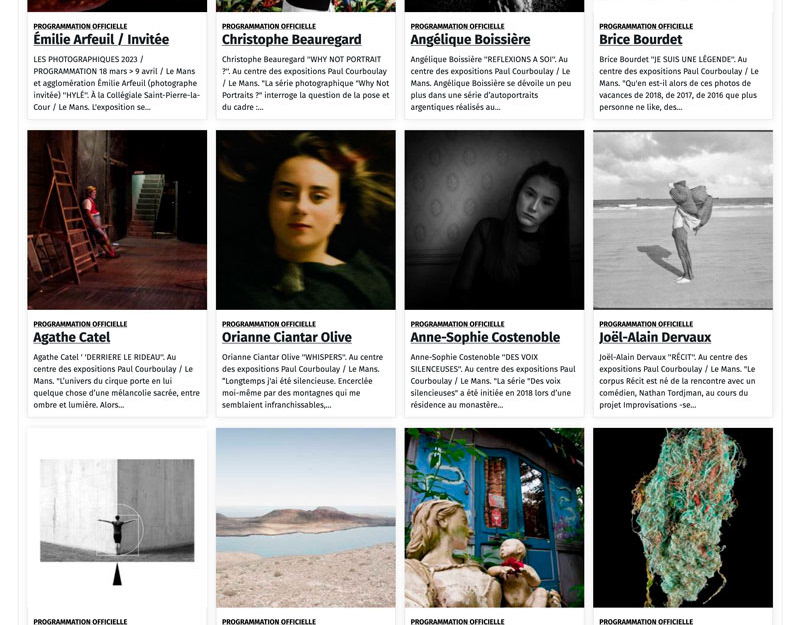Open Joël-Alain Dervaux title link
This screenshot has height=625, width=800.
(655, 337)
